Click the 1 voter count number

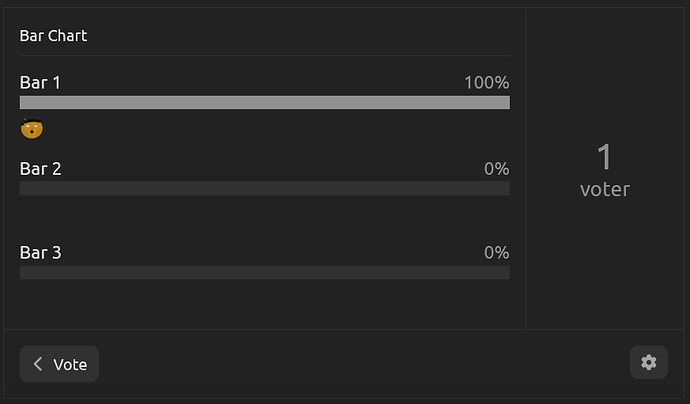pyautogui.click(x=605, y=157)
